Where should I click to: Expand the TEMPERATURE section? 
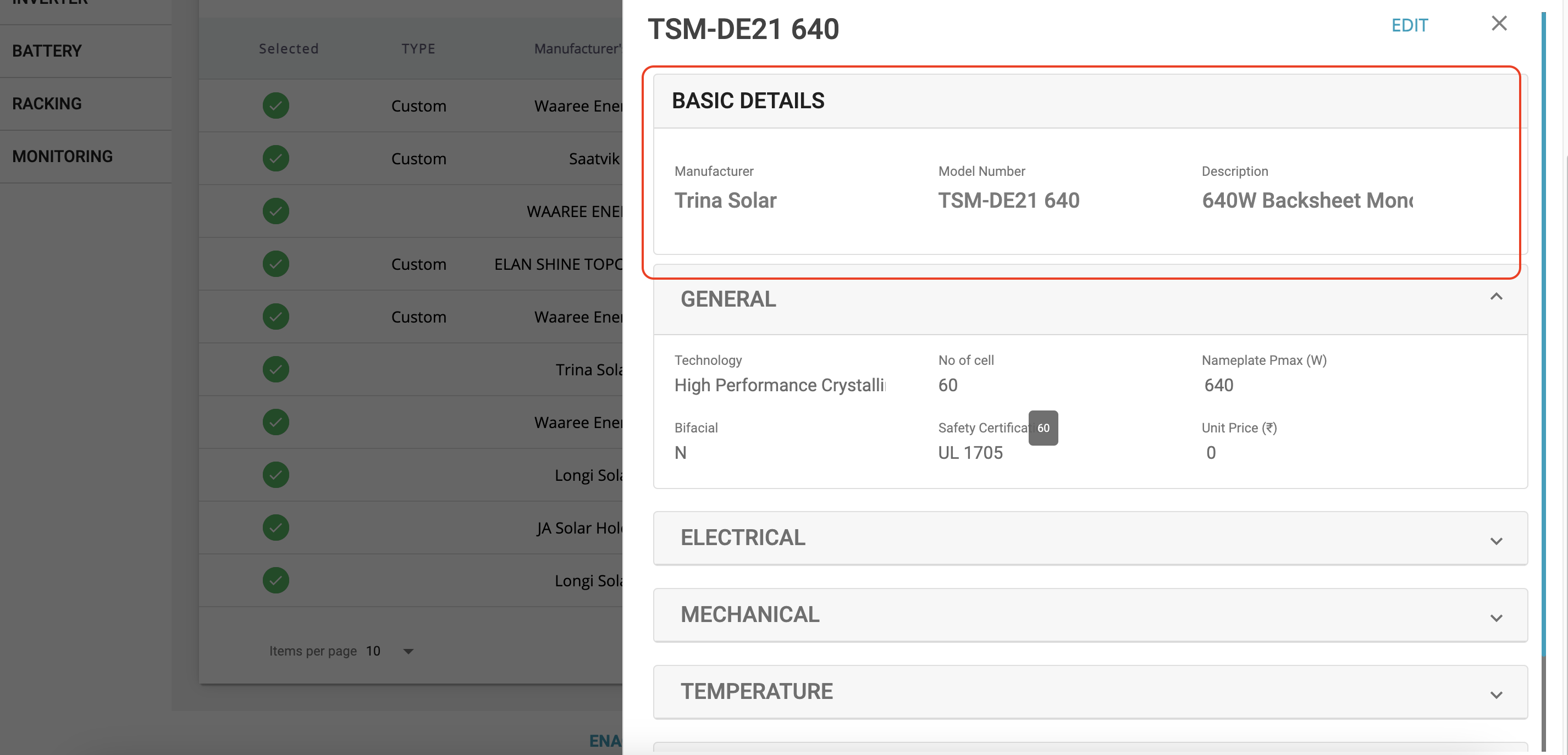pyautogui.click(x=1495, y=694)
